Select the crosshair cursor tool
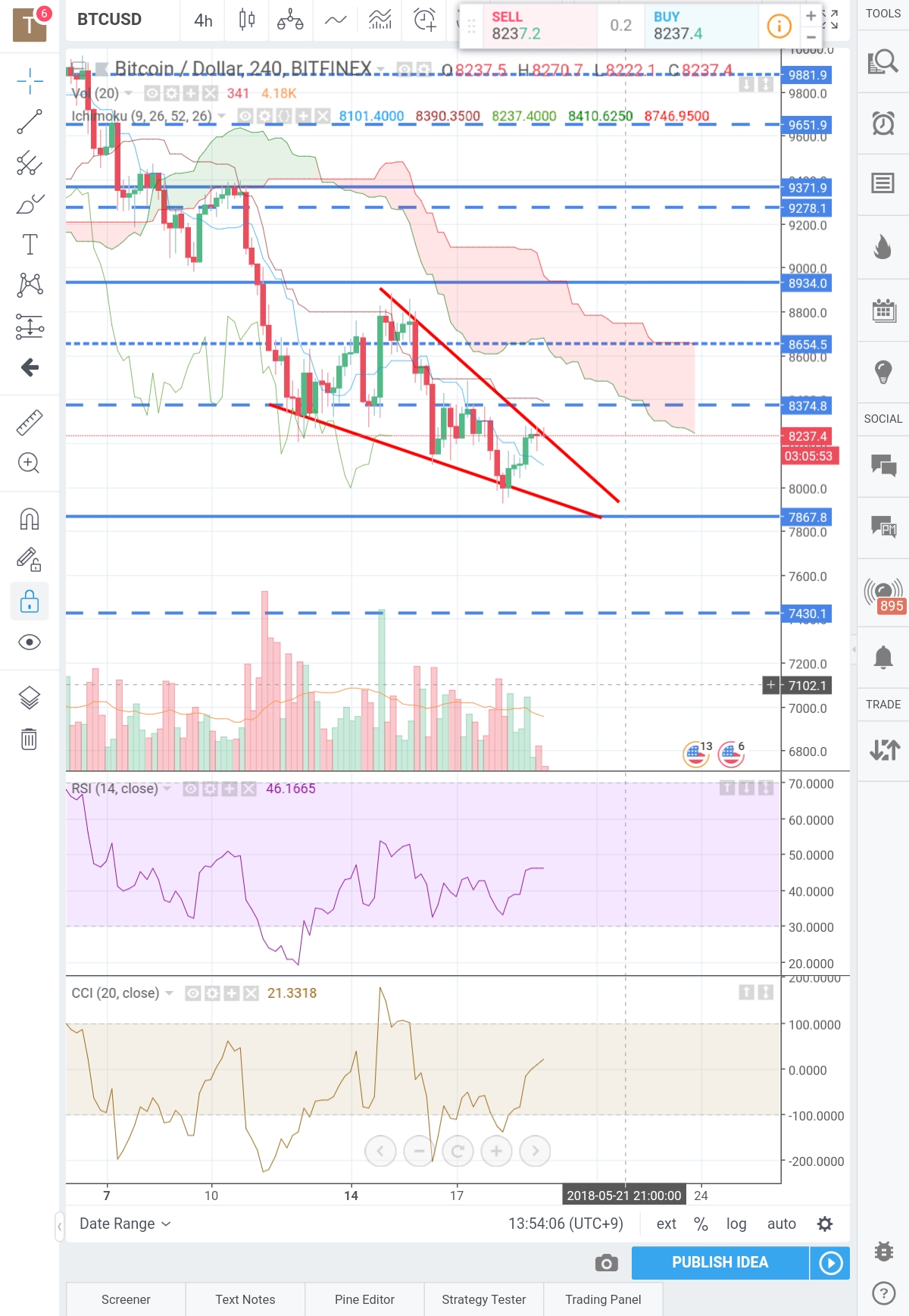The height and width of the screenshot is (1316, 909). (x=30, y=80)
